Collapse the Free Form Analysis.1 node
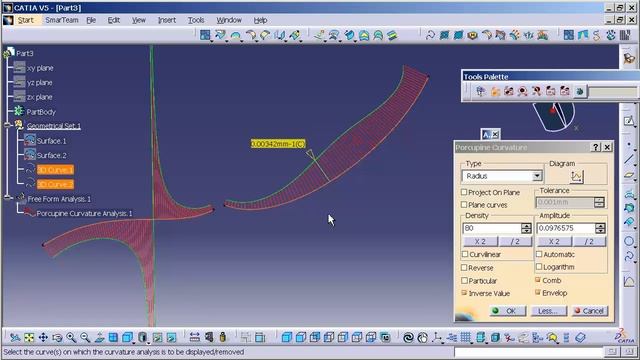Image resolution: width=640 pixels, height=360 pixels. [x=8, y=198]
